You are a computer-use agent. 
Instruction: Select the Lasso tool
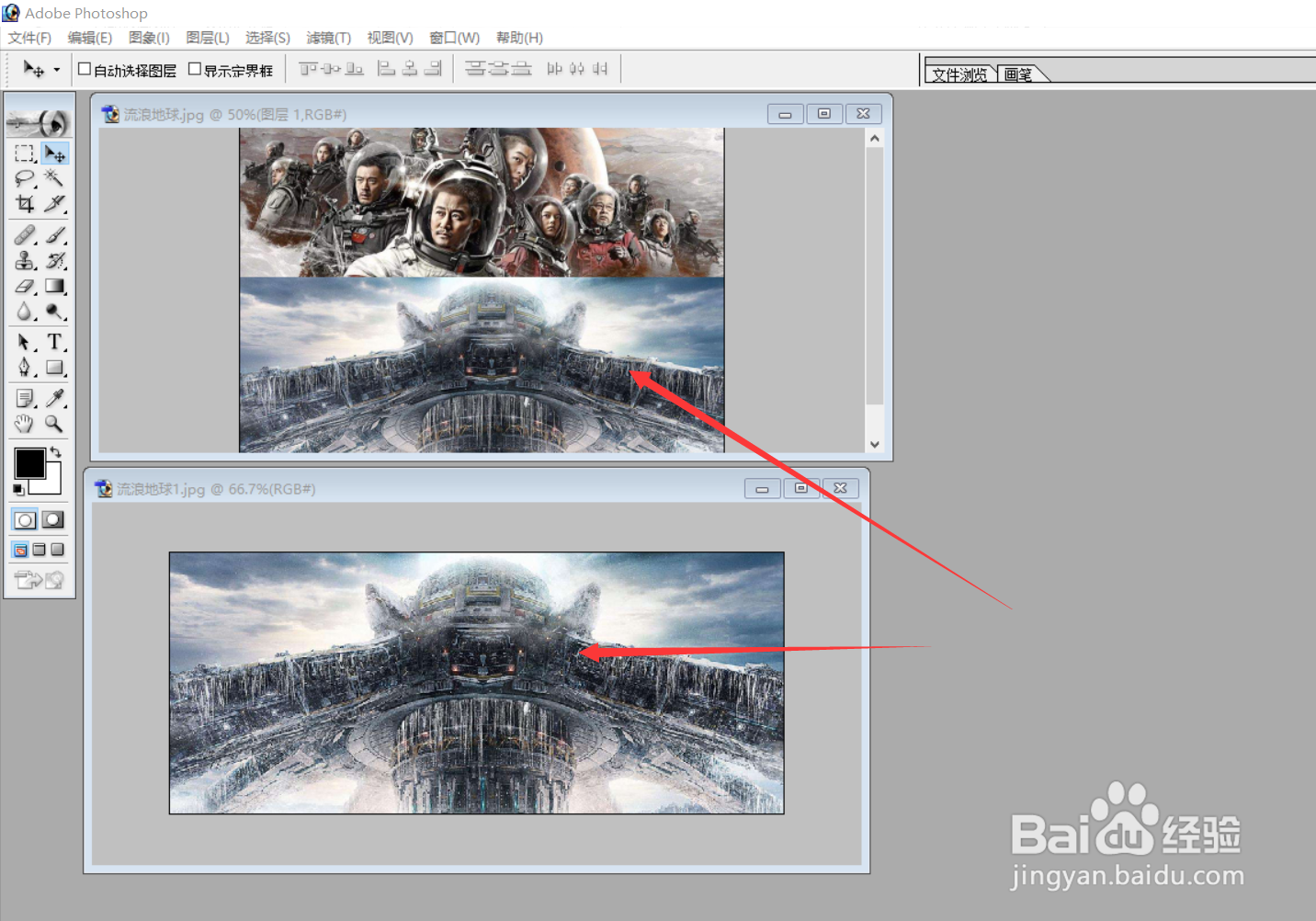click(25, 178)
